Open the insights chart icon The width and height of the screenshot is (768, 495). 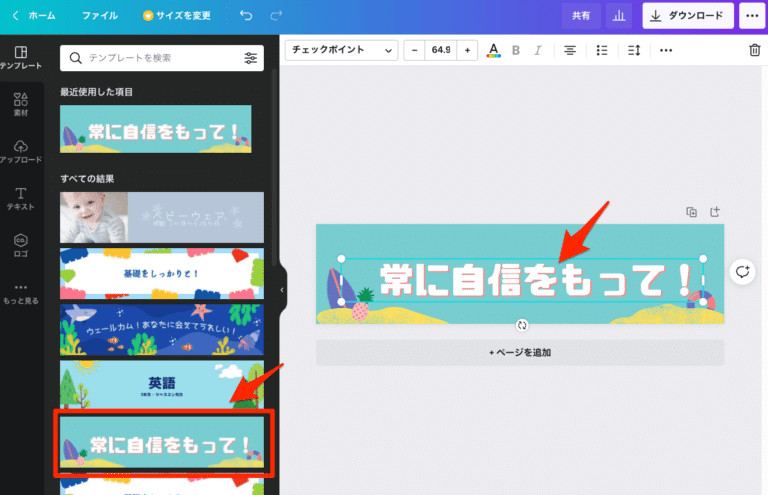click(619, 16)
